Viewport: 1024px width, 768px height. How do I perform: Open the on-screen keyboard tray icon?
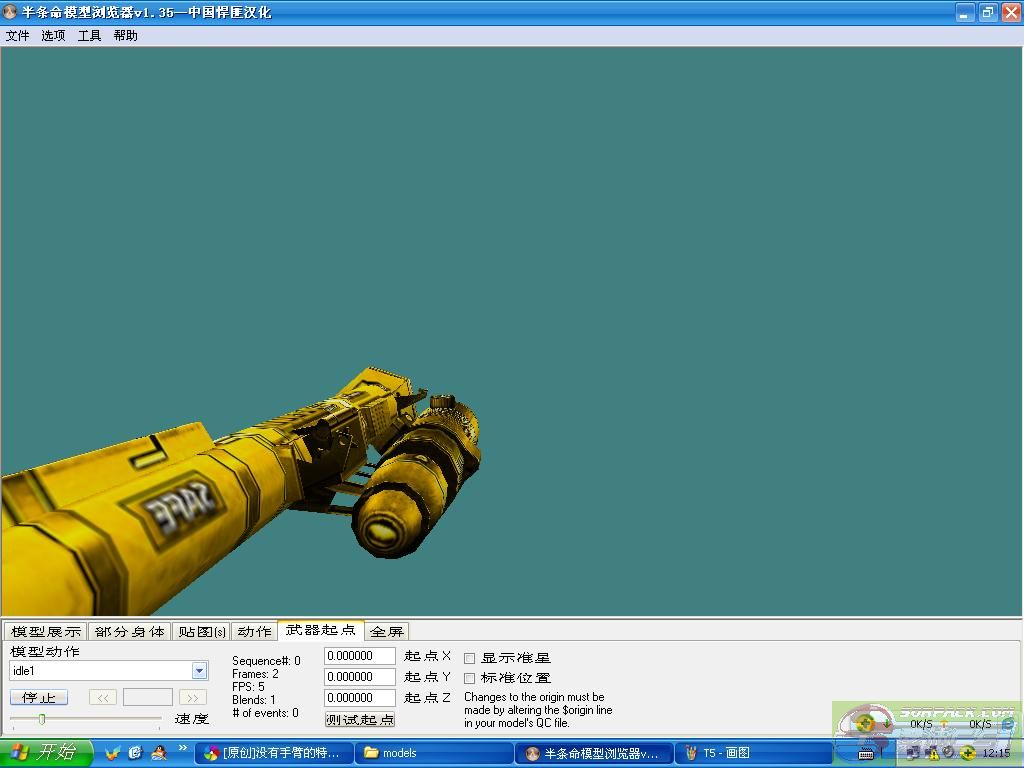867,753
